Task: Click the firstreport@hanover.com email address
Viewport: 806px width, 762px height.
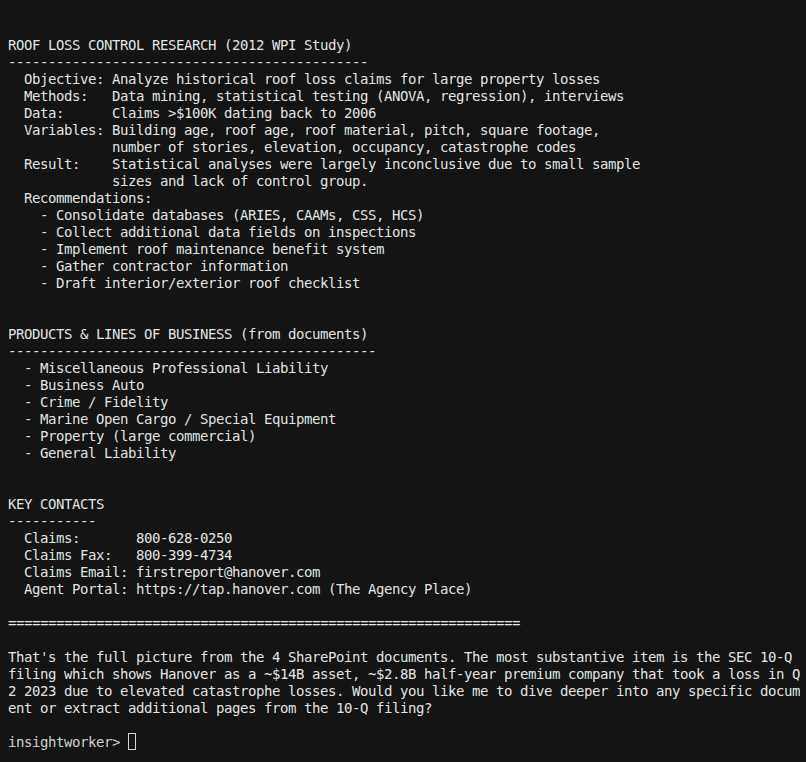Action: (228, 572)
